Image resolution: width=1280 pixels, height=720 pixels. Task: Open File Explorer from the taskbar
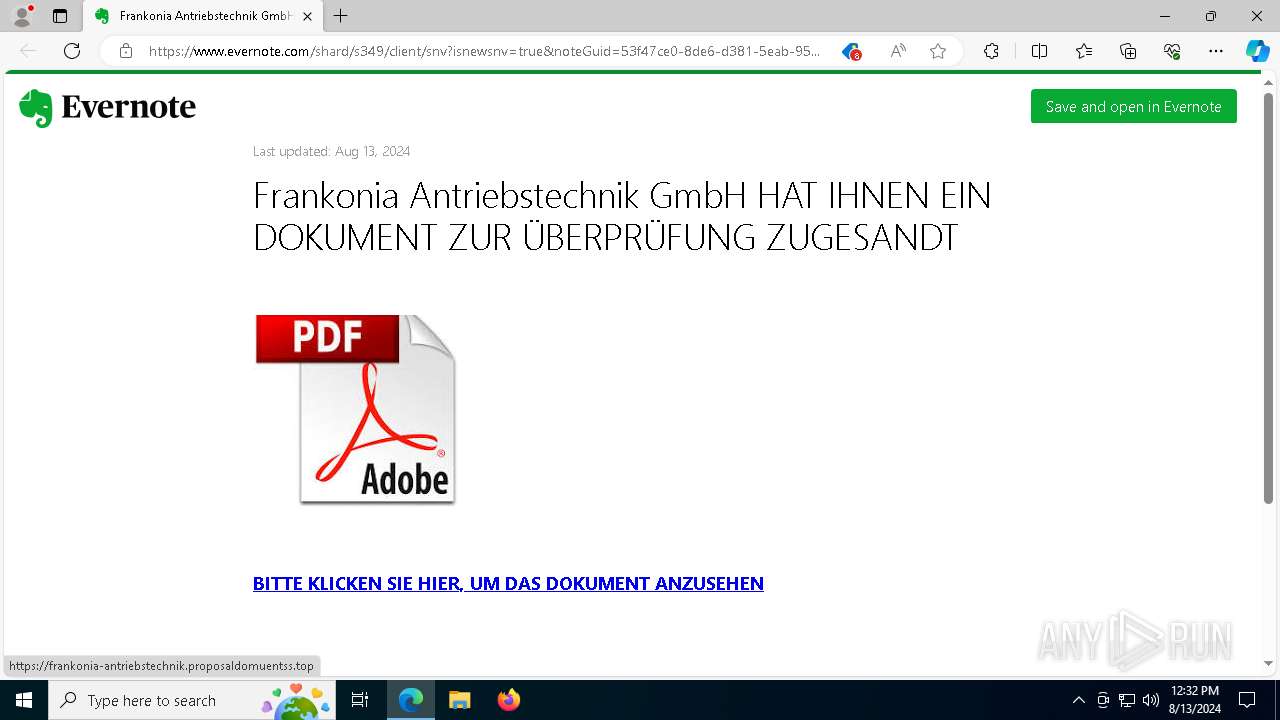point(459,700)
